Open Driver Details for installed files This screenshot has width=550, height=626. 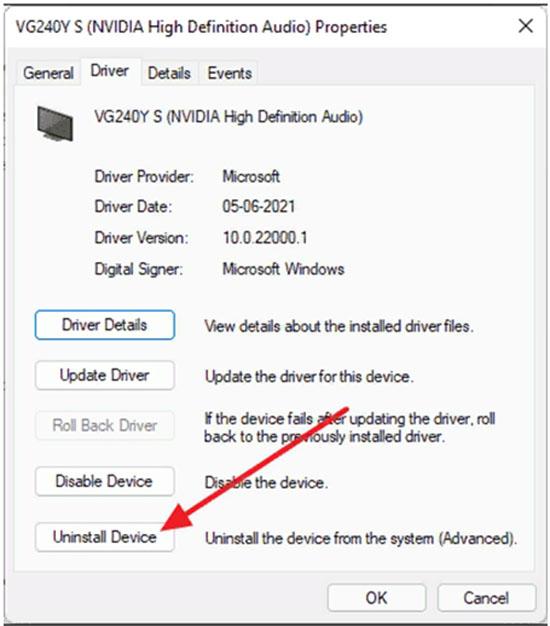coord(105,325)
